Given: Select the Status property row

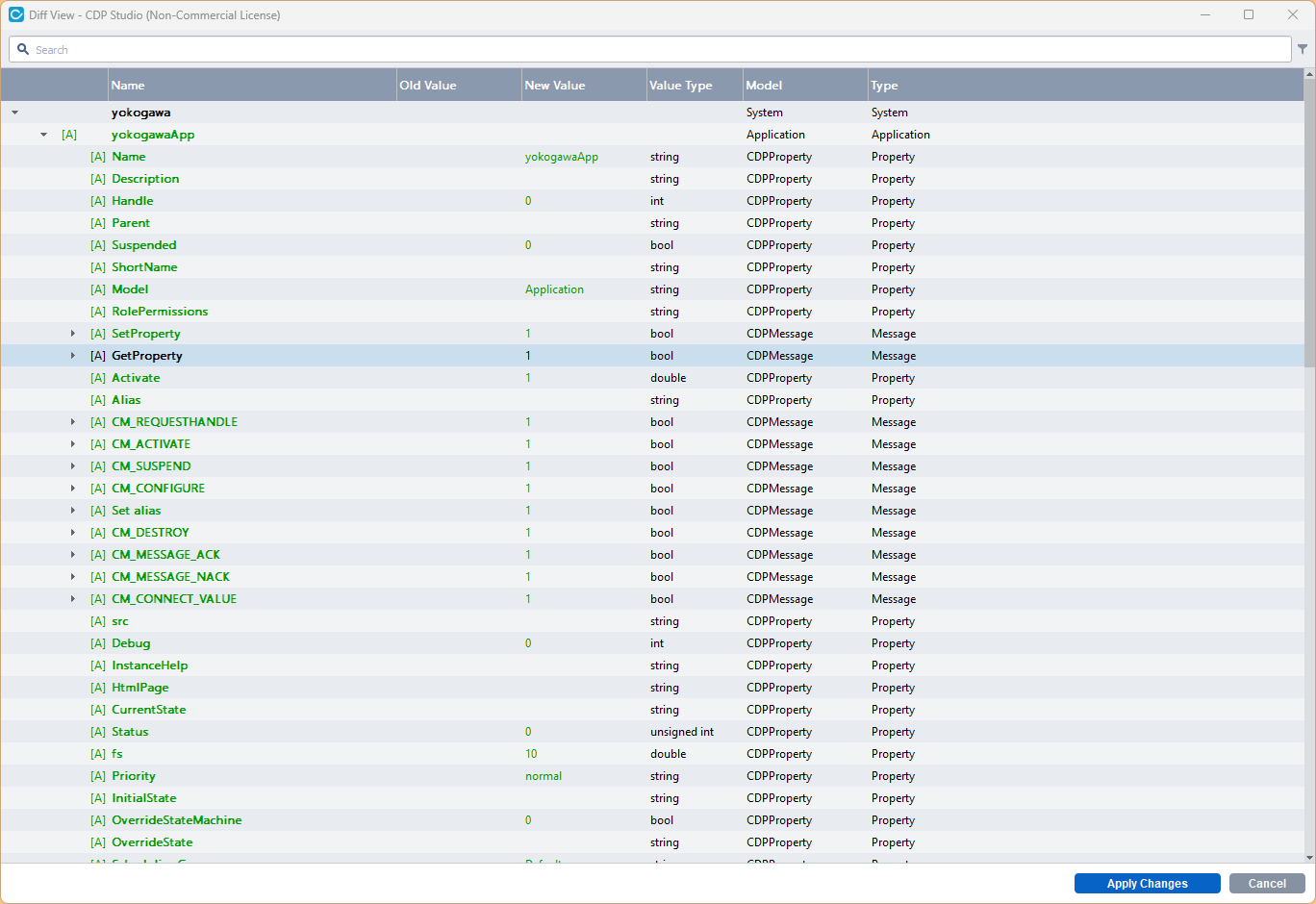Looking at the screenshot, I should (x=652, y=732).
